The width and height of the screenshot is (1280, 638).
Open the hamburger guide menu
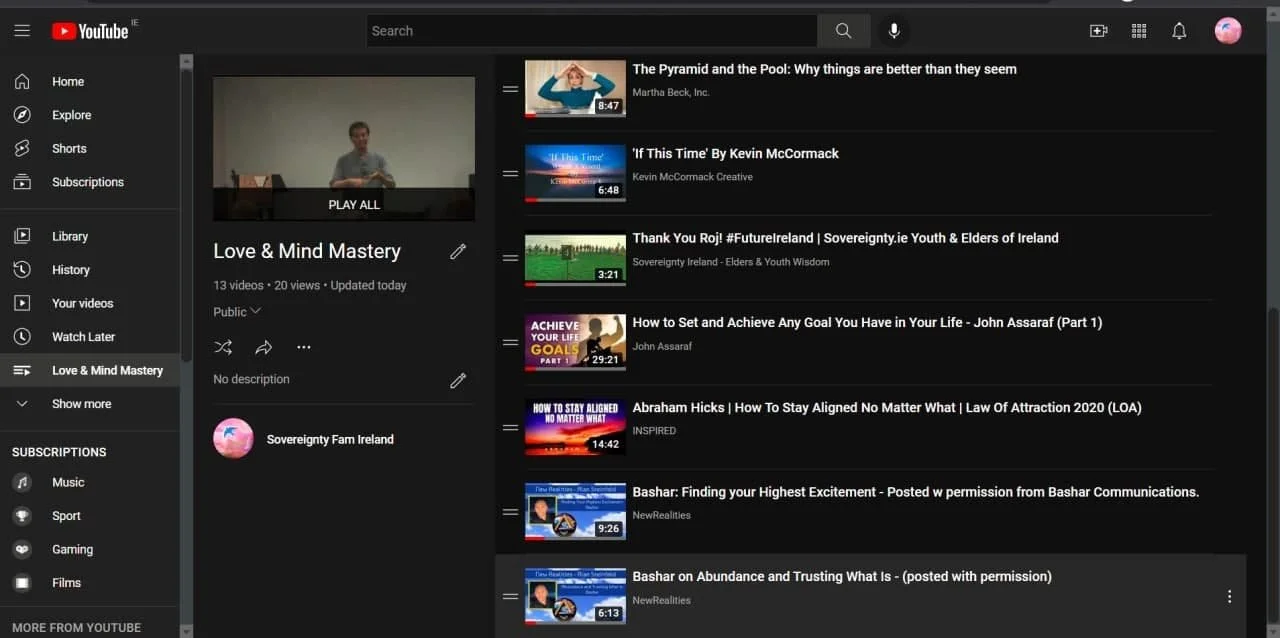[22, 31]
